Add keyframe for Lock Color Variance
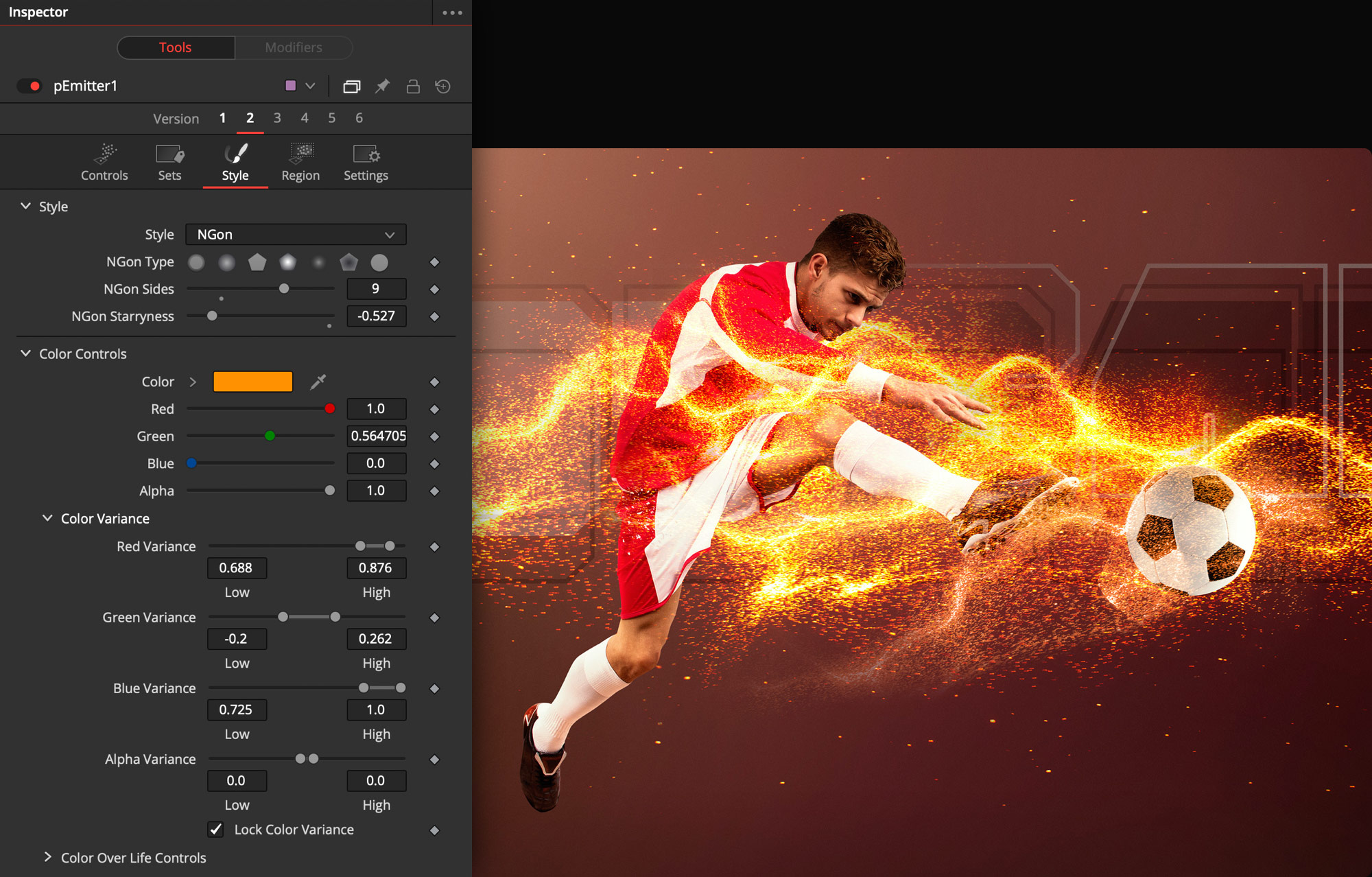 (434, 830)
